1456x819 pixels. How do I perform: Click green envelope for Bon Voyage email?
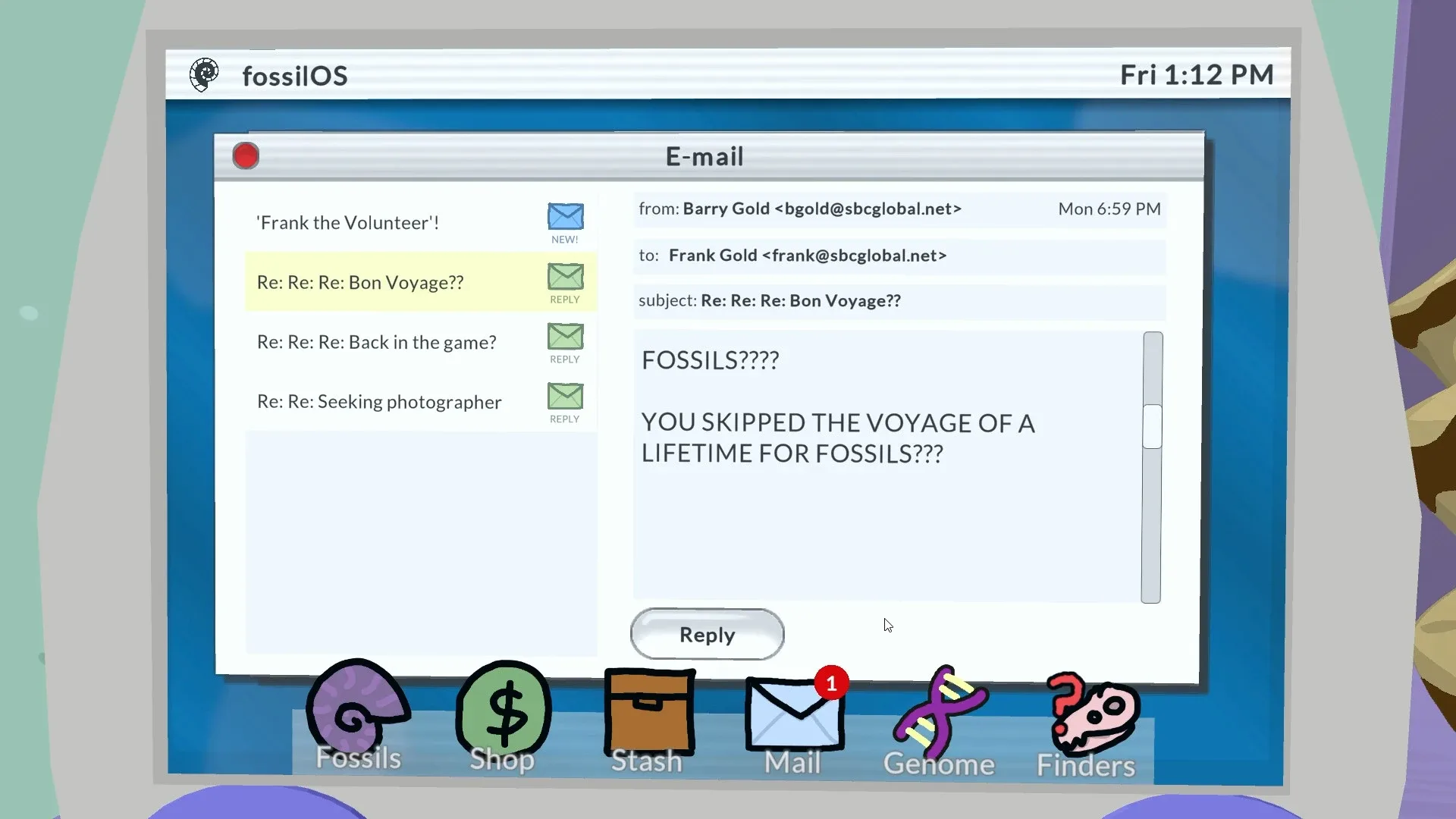point(565,277)
